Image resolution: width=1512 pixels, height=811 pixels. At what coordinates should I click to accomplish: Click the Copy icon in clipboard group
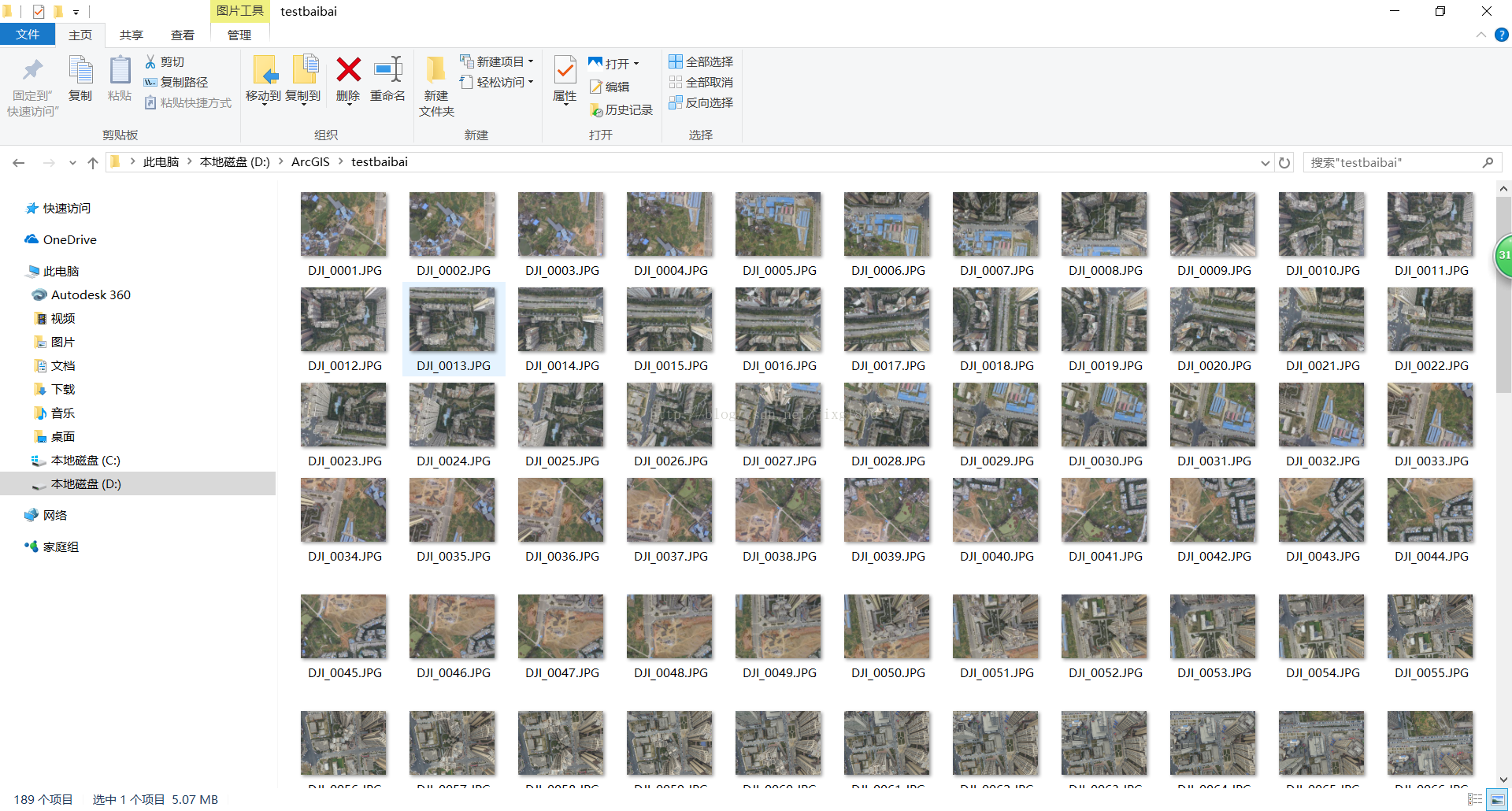click(x=80, y=79)
